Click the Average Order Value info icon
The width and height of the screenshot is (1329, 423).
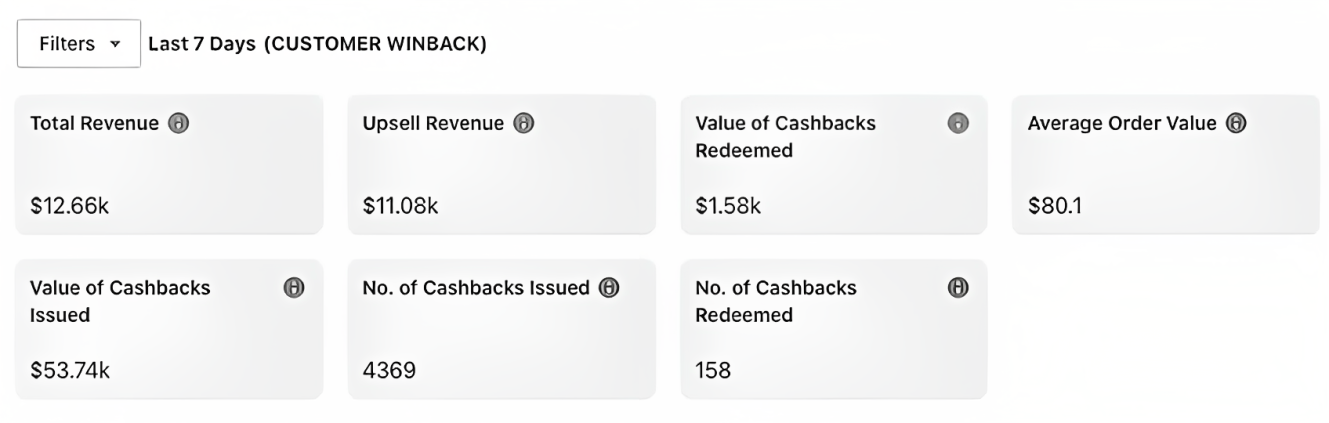[x=1236, y=124]
